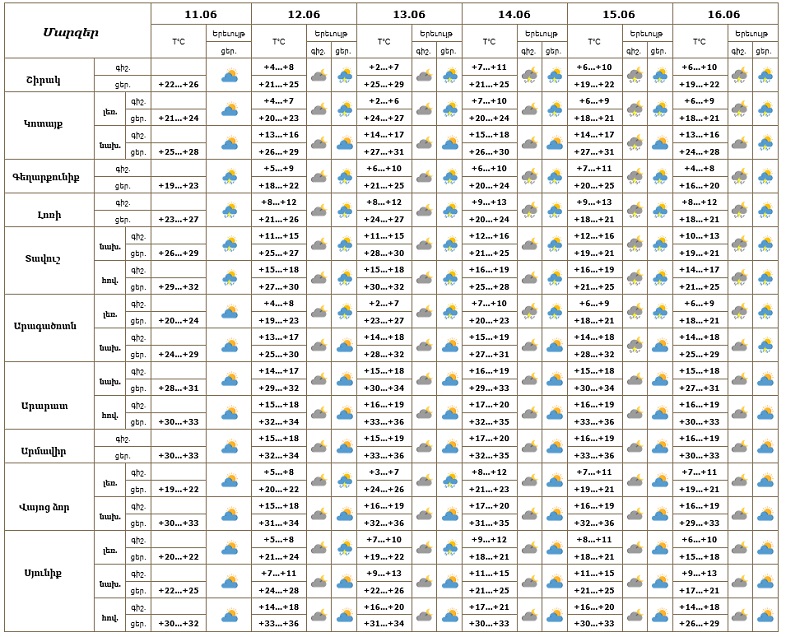The image size is (786, 637).
Task: Click Լոռի daytime weather icon for 14.06
Action: pyautogui.click(x=554, y=211)
